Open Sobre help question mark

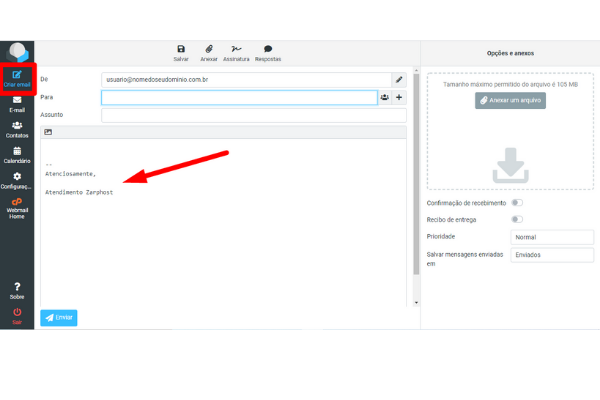tap(17, 291)
